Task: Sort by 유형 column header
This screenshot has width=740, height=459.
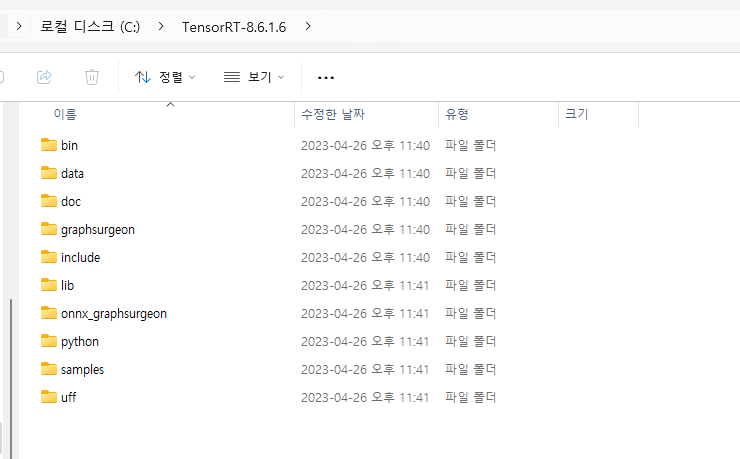Action: pyautogui.click(x=456, y=114)
